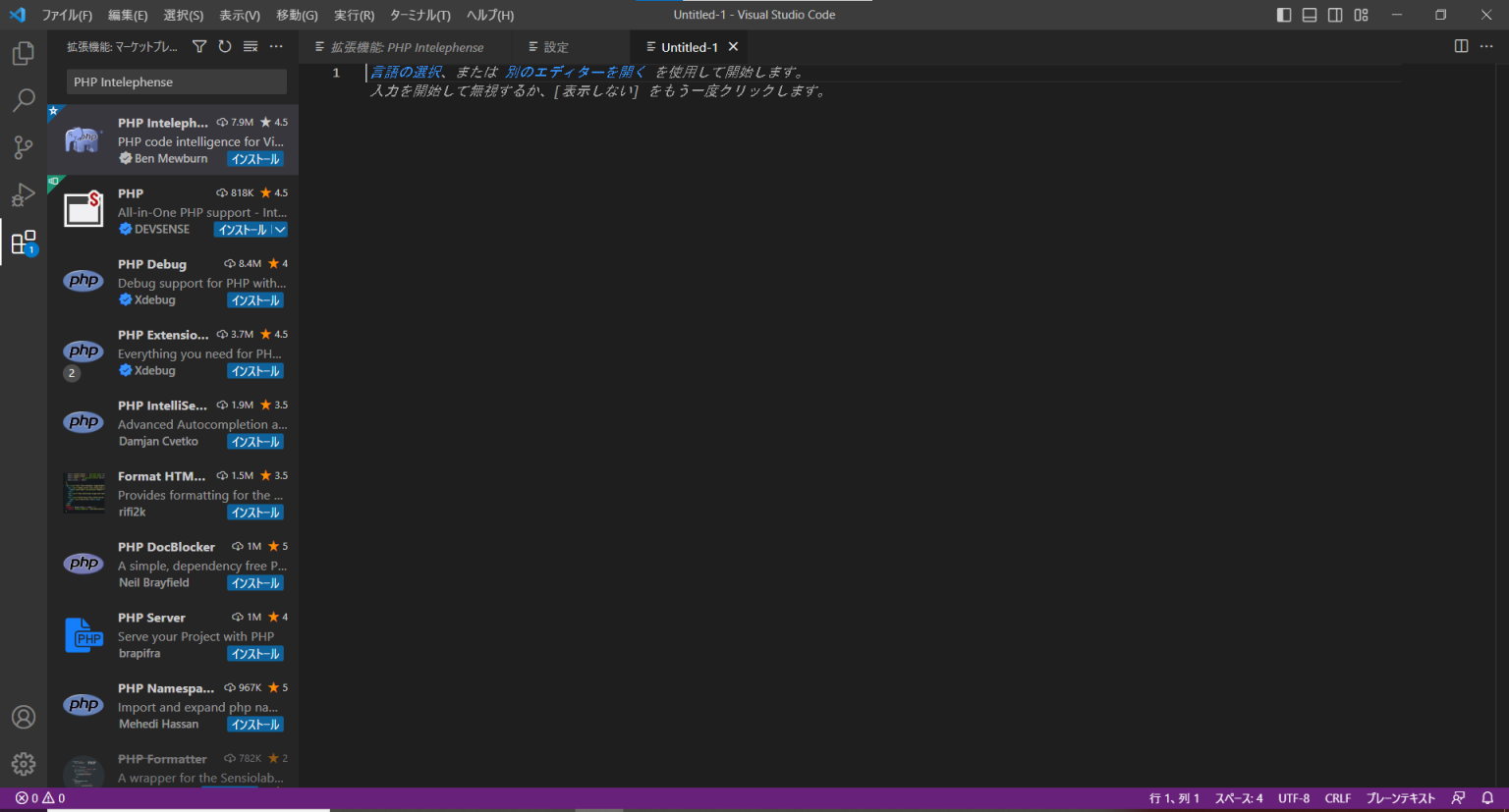Viewport: 1509px width, 812px height.
Task: Install the PHP Debug extension
Action: click(254, 299)
